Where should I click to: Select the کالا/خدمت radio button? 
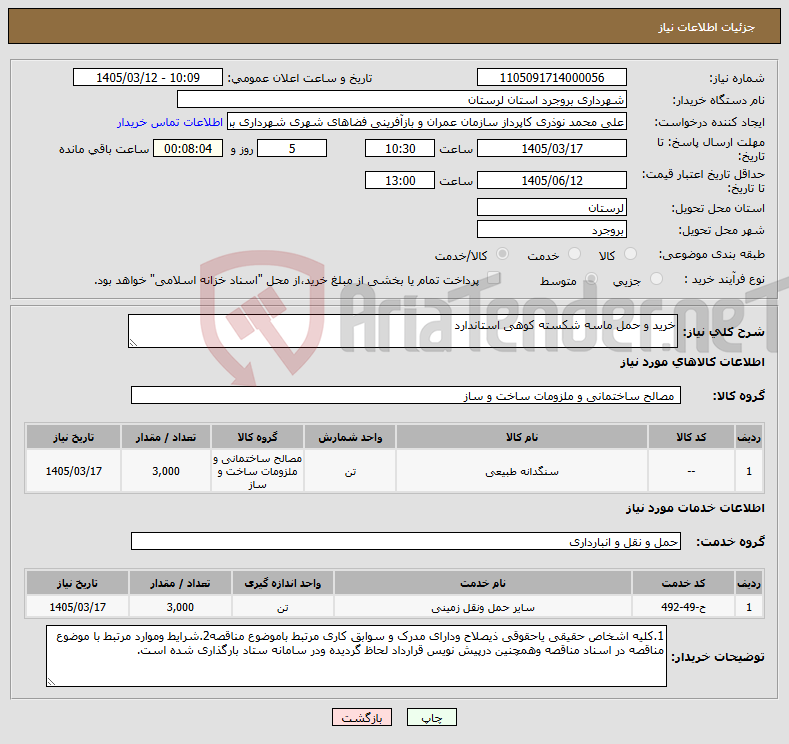point(502,254)
